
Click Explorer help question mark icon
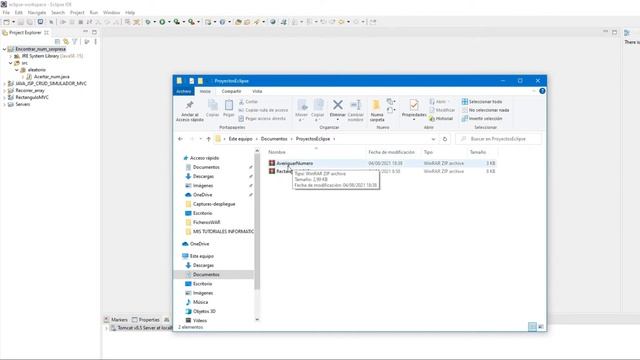(x=542, y=91)
